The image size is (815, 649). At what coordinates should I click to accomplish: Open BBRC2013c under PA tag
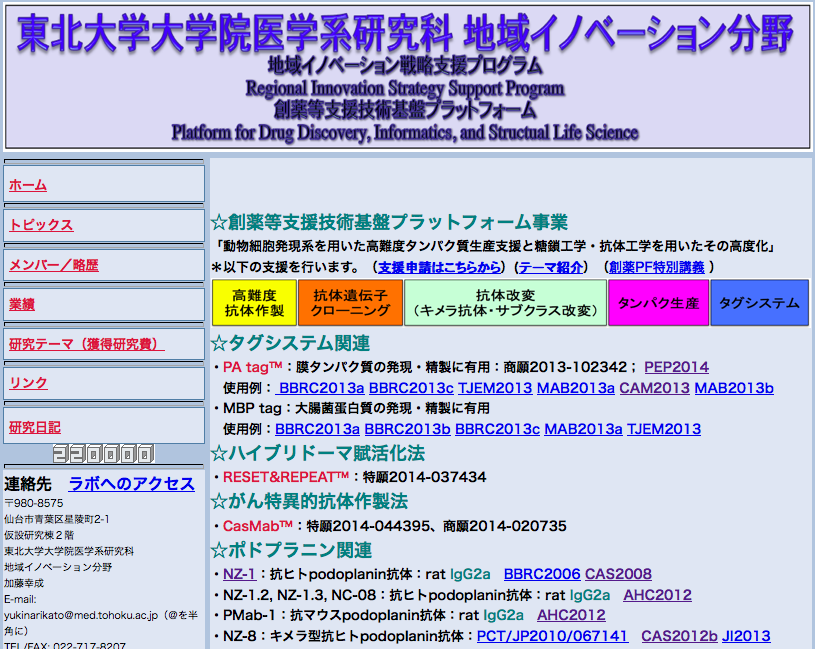click(x=411, y=388)
